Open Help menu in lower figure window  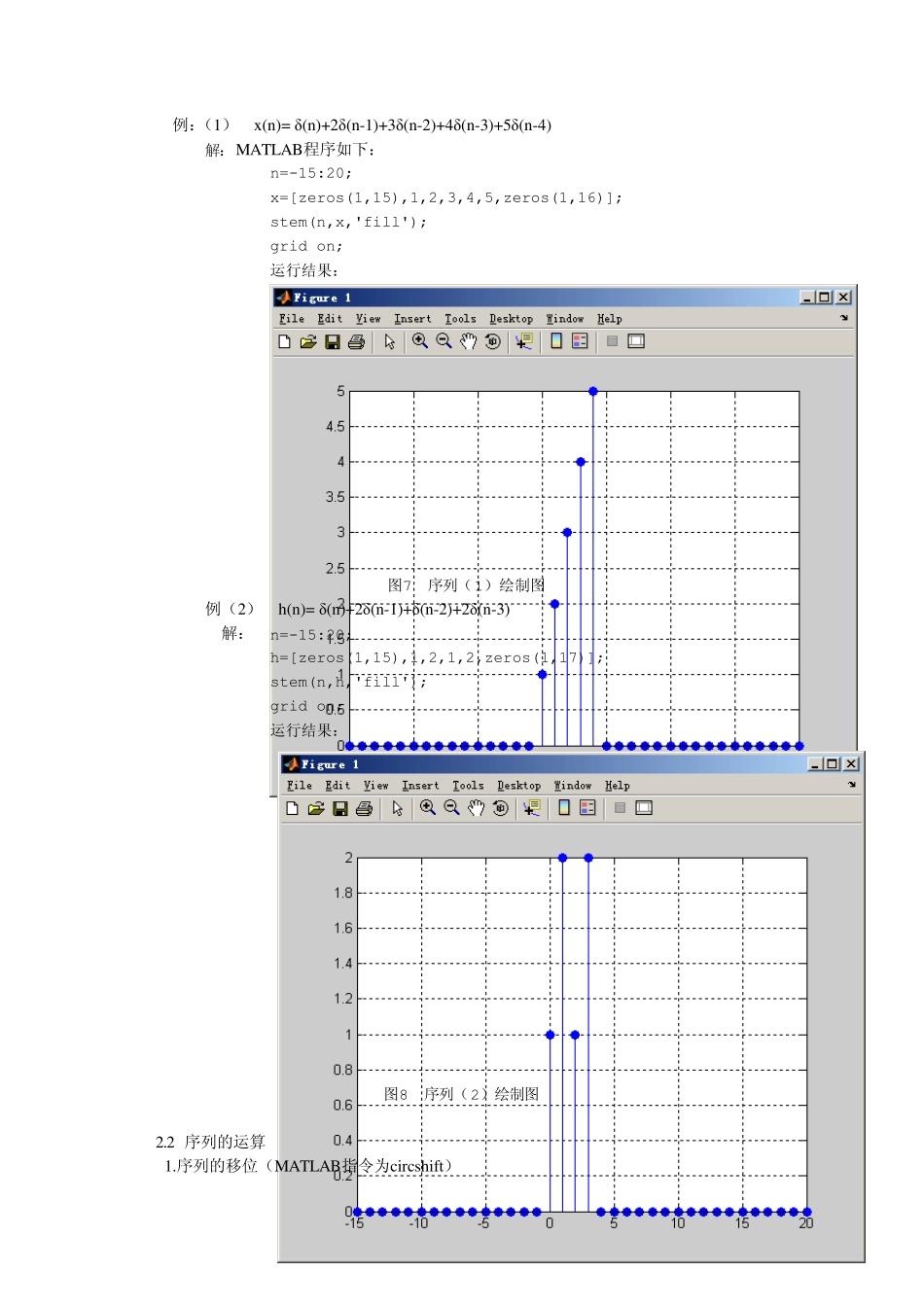618,786
